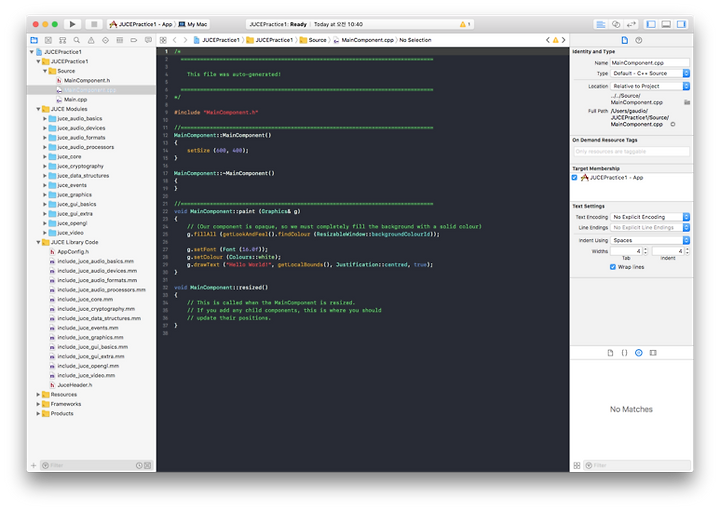Collapse the JUCE Library Code group
720x510 pixels.
(38, 242)
